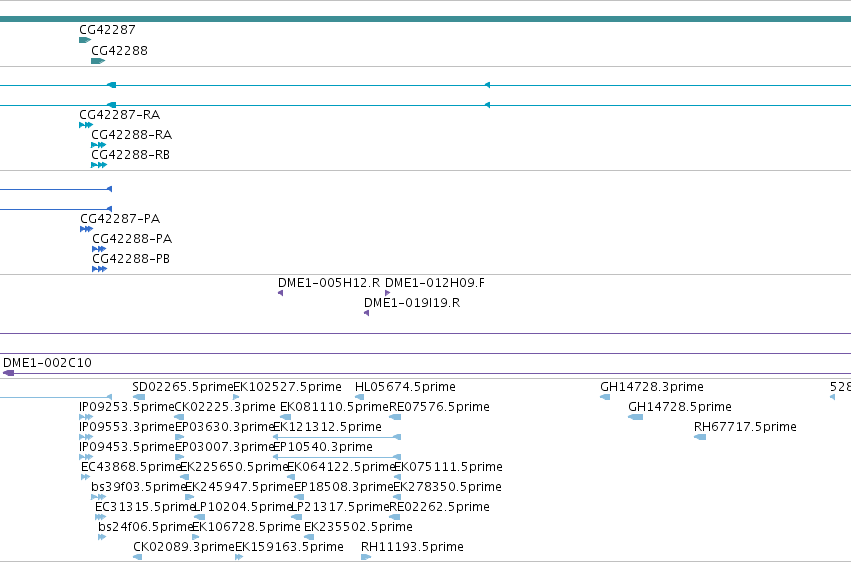Click the EK075111.5prime label
This screenshot has width=851, height=562.
448,467
